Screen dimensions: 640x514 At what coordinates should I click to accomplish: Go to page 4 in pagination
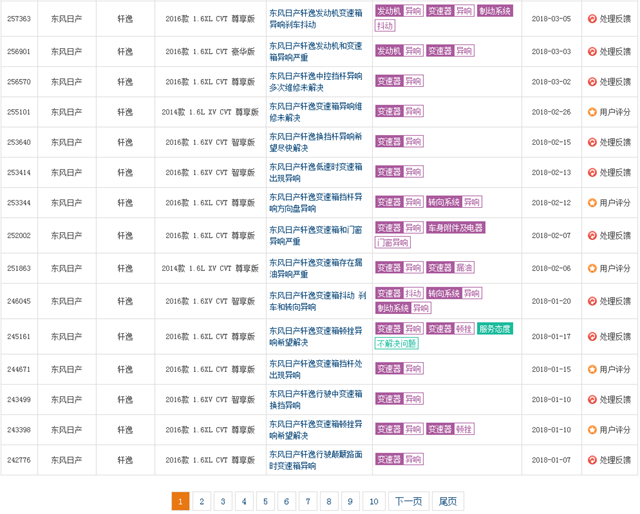pos(244,501)
